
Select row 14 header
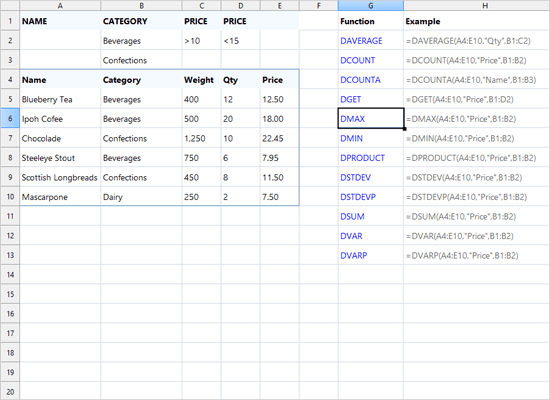coord(10,274)
